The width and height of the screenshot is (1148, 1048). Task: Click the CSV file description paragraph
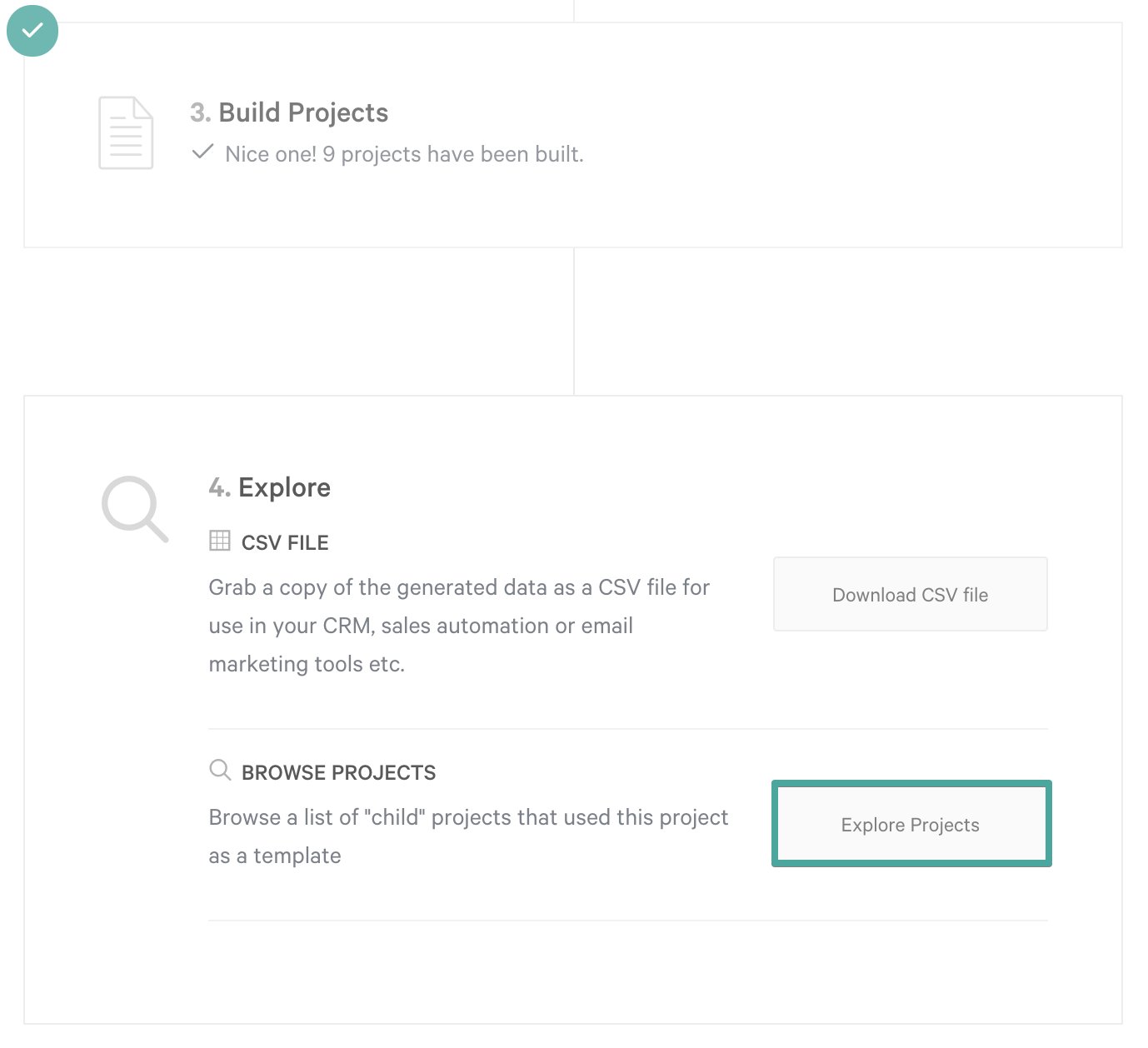(x=459, y=626)
